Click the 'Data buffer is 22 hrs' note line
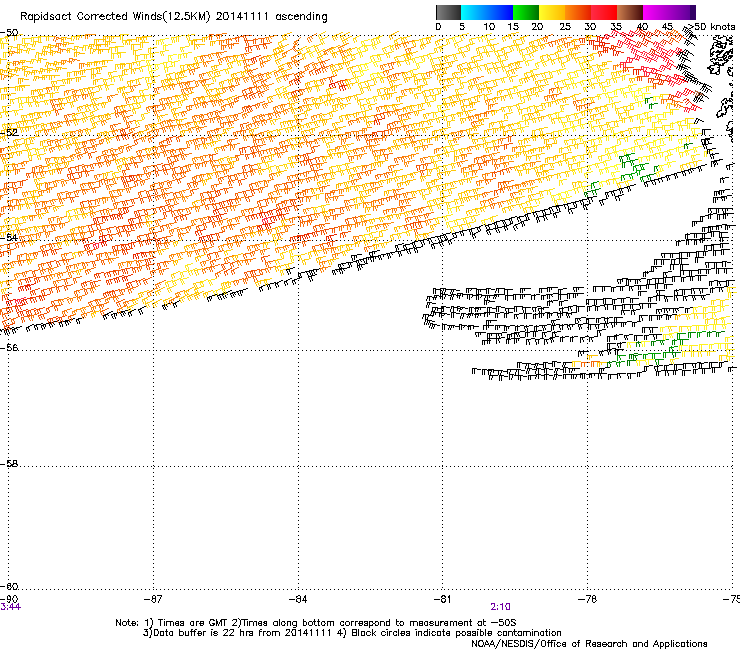The height and width of the screenshot is (650, 740). click(352, 633)
